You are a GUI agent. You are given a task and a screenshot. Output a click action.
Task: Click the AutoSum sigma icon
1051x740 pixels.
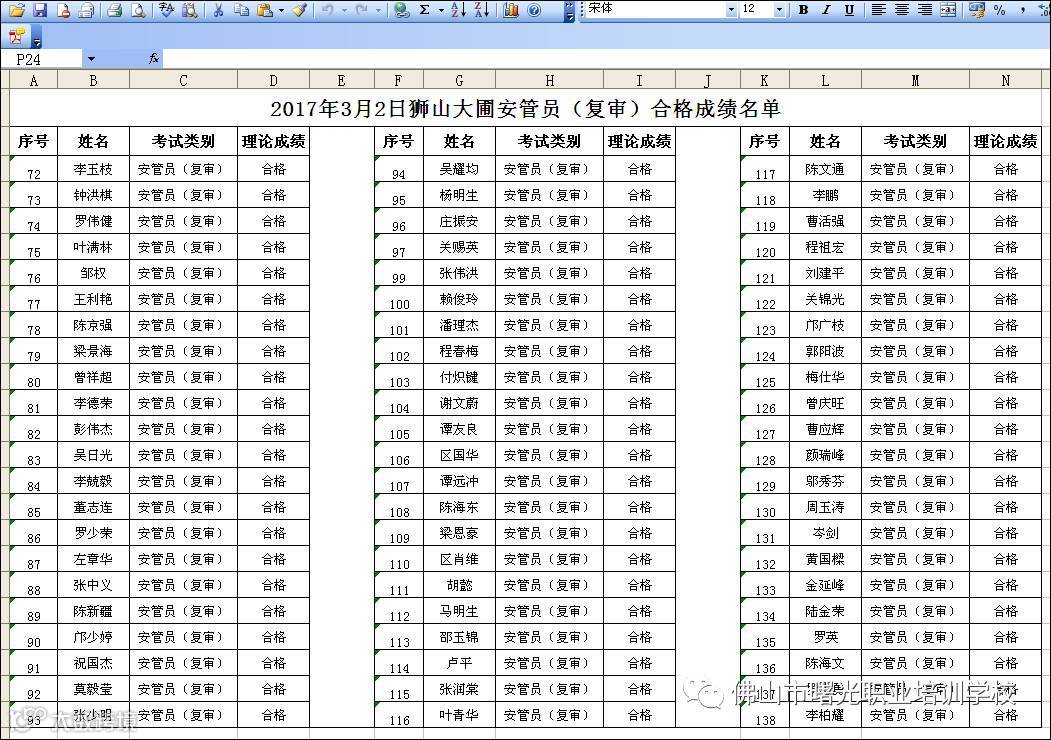tap(425, 10)
